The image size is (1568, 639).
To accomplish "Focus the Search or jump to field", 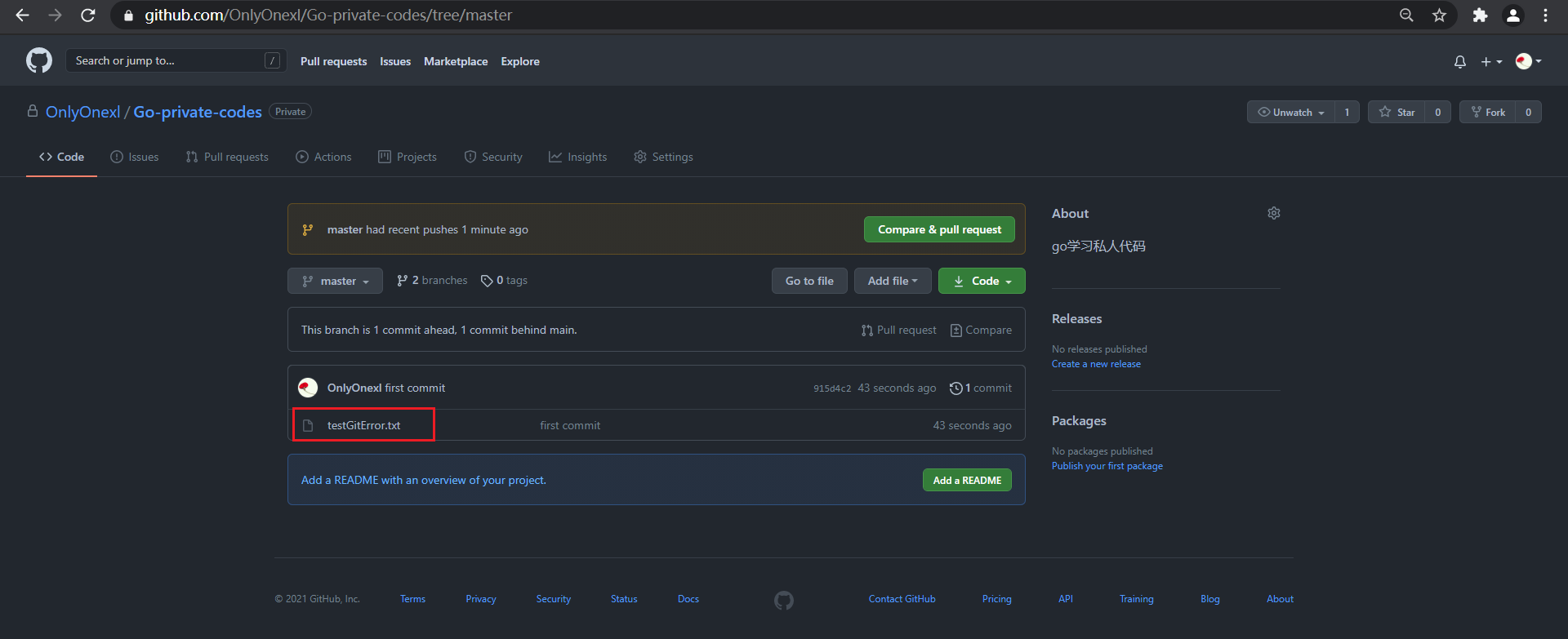I will [x=176, y=60].
